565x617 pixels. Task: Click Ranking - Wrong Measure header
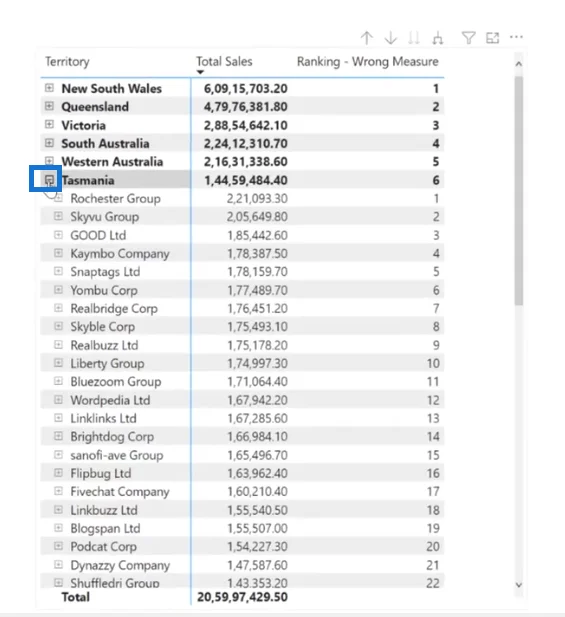pos(367,61)
